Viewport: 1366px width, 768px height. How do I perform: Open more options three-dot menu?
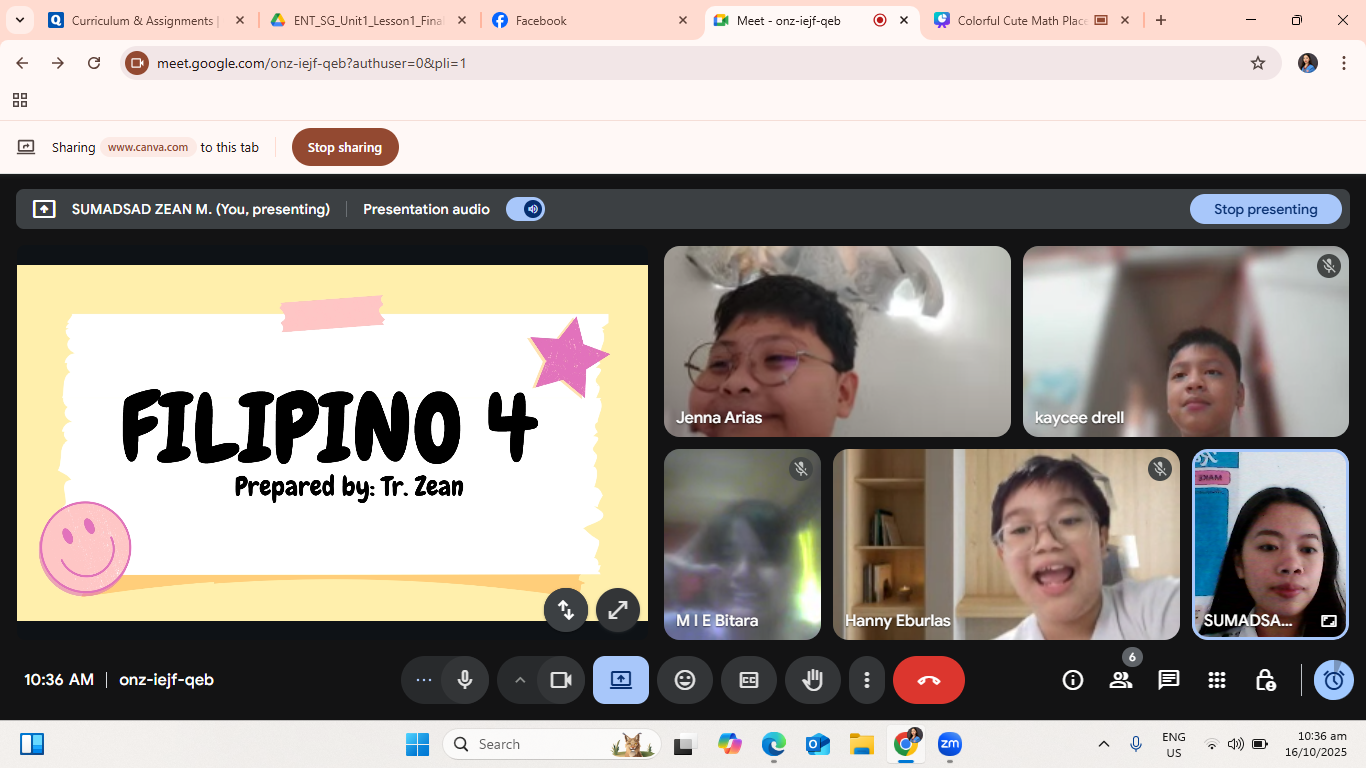point(866,680)
